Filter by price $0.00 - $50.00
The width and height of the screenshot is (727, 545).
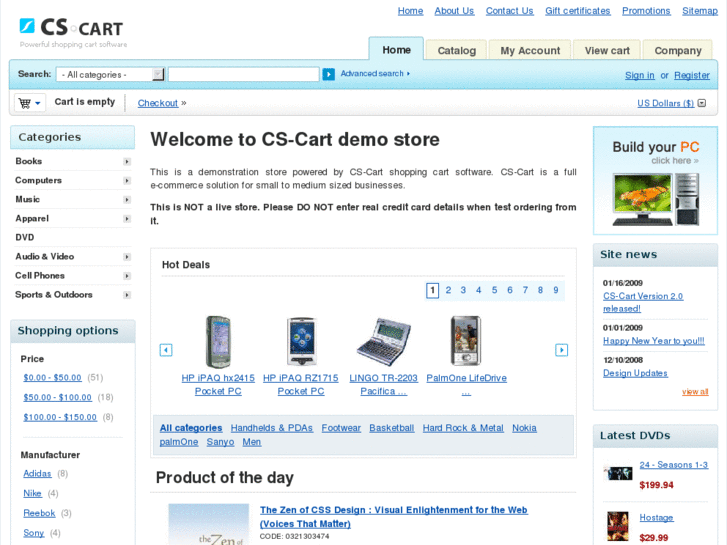click(x=52, y=378)
